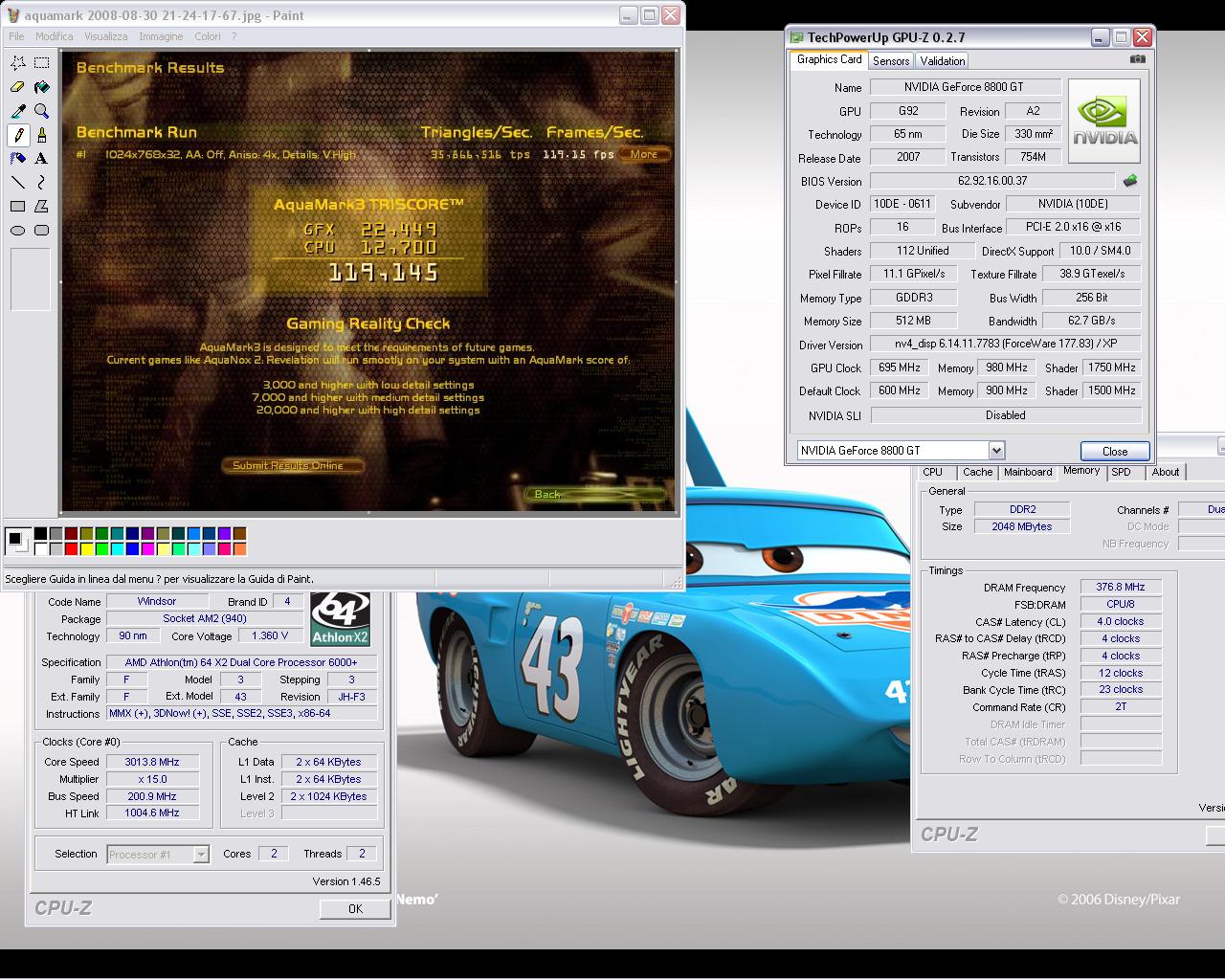Viewport: 1225px width, 980px height.
Task: Select the Curve tool in Paint
Action: [x=42, y=182]
